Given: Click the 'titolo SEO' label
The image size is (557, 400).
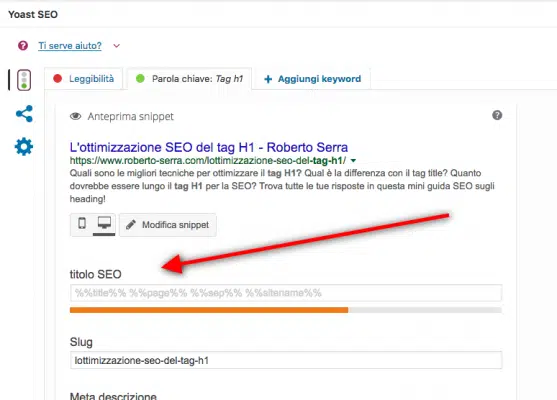Looking at the screenshot, I should pos(96,274).
